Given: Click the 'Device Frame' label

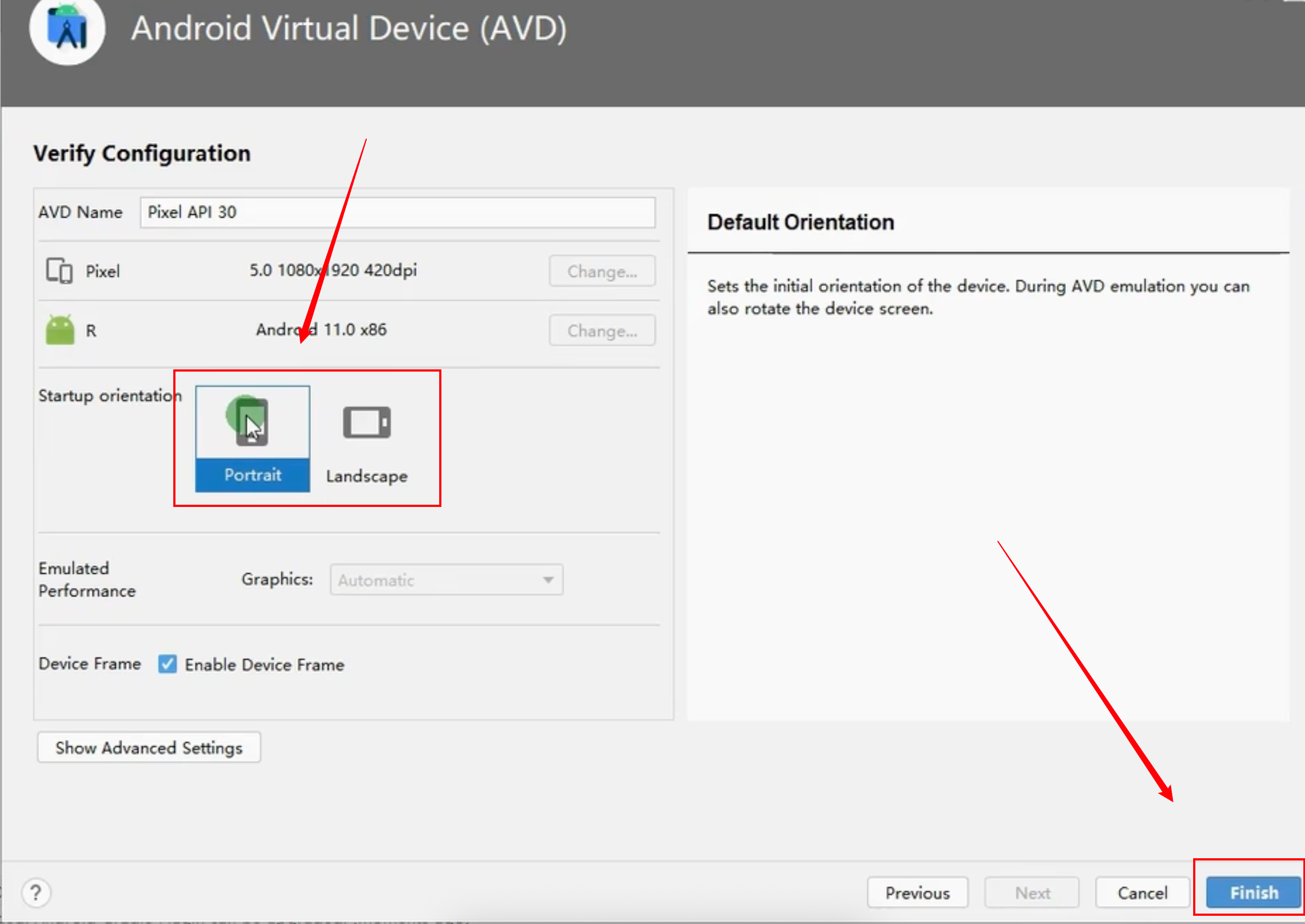Looking at the screenshot, I should coord(89,664).
